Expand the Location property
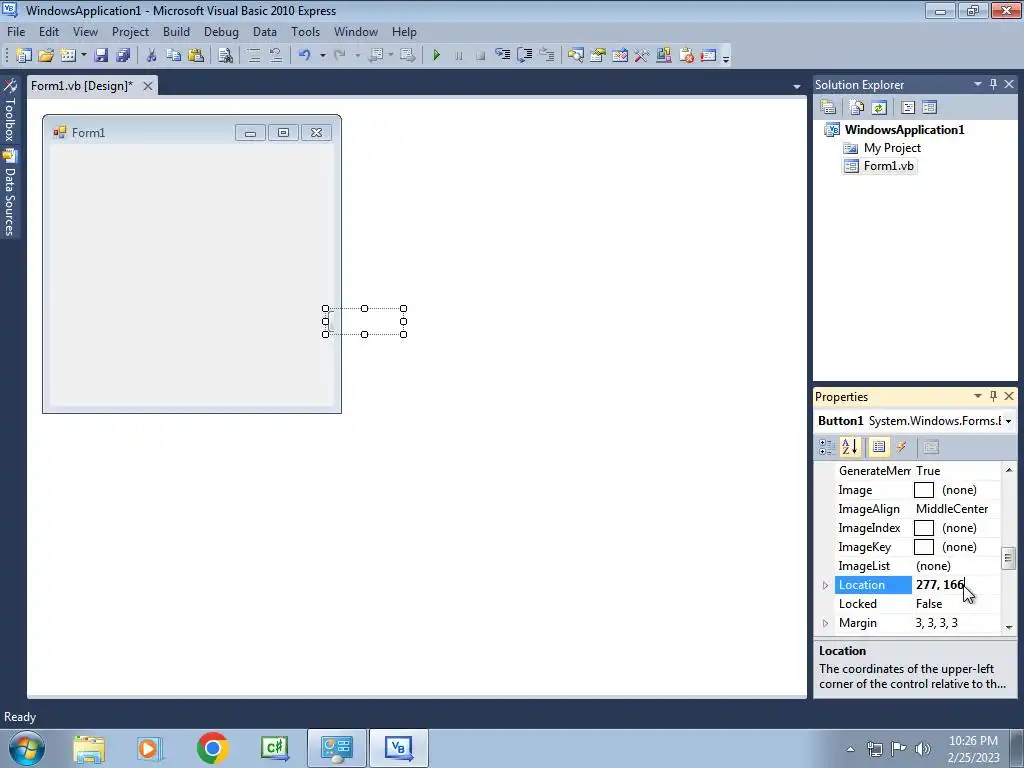The image size is (1024, 768). (x=825, y=585)
